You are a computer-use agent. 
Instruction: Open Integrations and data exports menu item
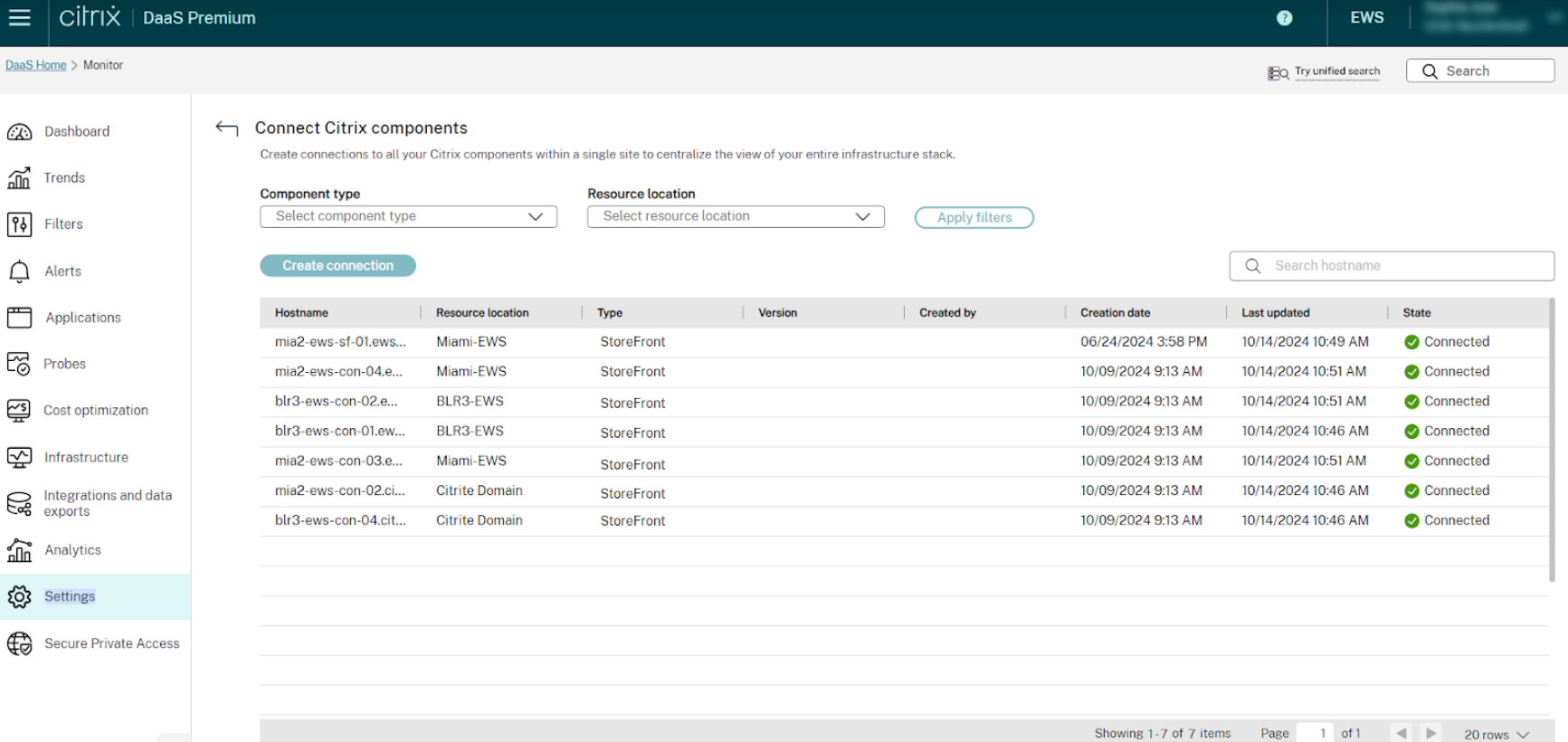(x=107, y=503)
